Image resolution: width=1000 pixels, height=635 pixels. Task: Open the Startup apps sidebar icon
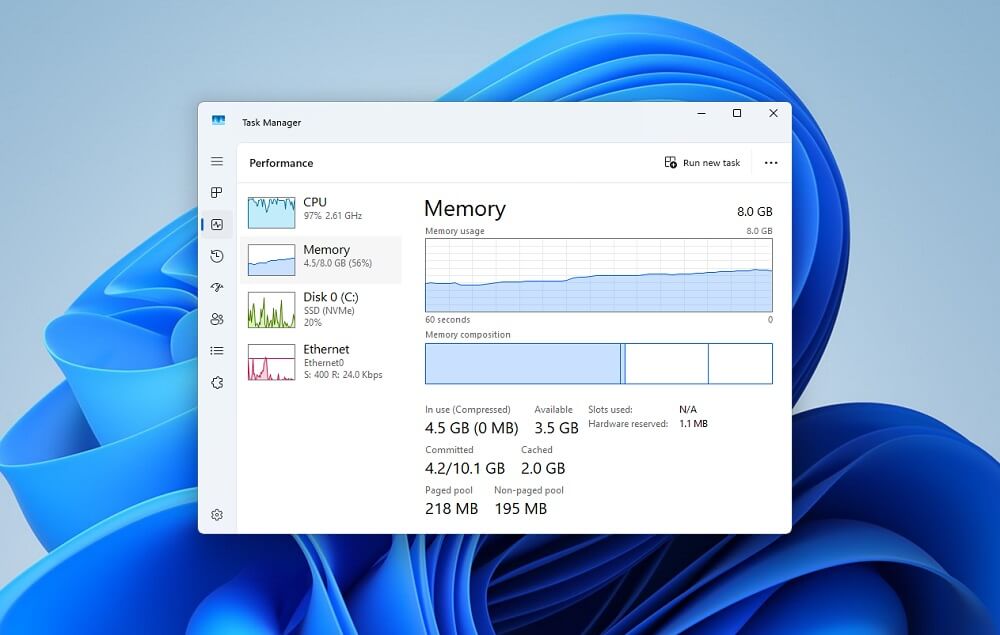point(217,288)
